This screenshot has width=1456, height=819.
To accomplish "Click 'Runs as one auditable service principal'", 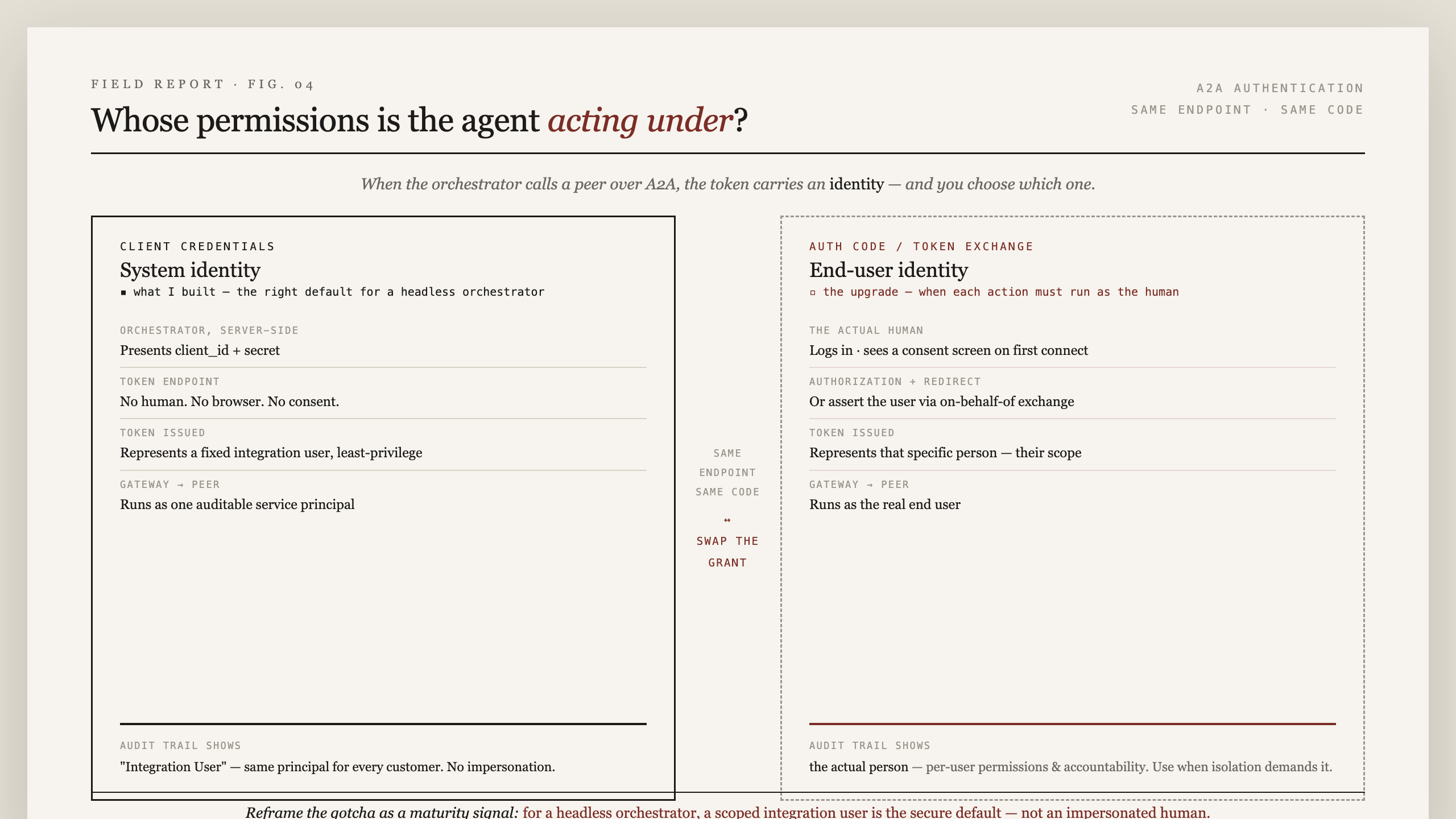I will click(237, 504).
